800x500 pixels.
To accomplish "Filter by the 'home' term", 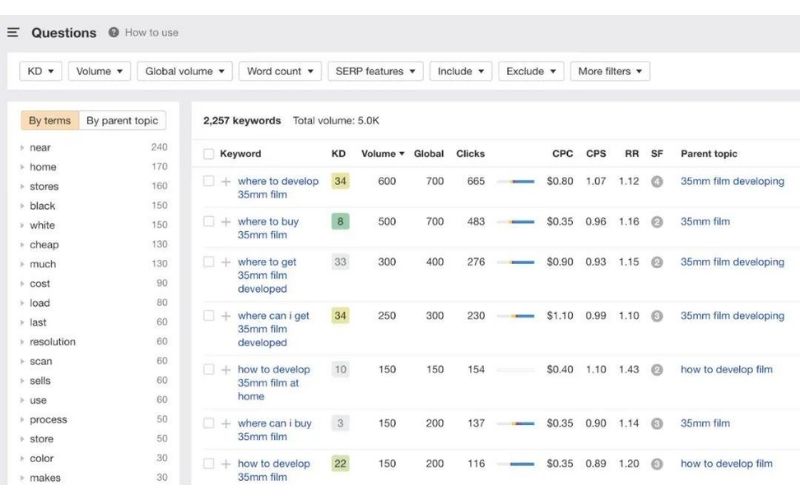I will (43, 167).
